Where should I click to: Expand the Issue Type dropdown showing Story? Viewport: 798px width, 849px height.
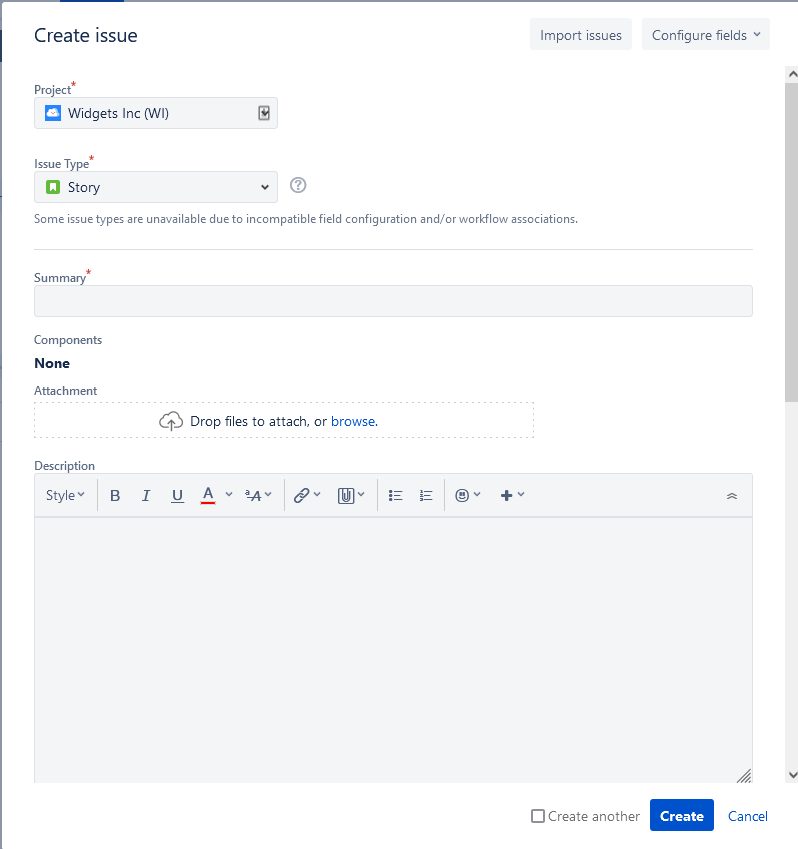point(156,187)
